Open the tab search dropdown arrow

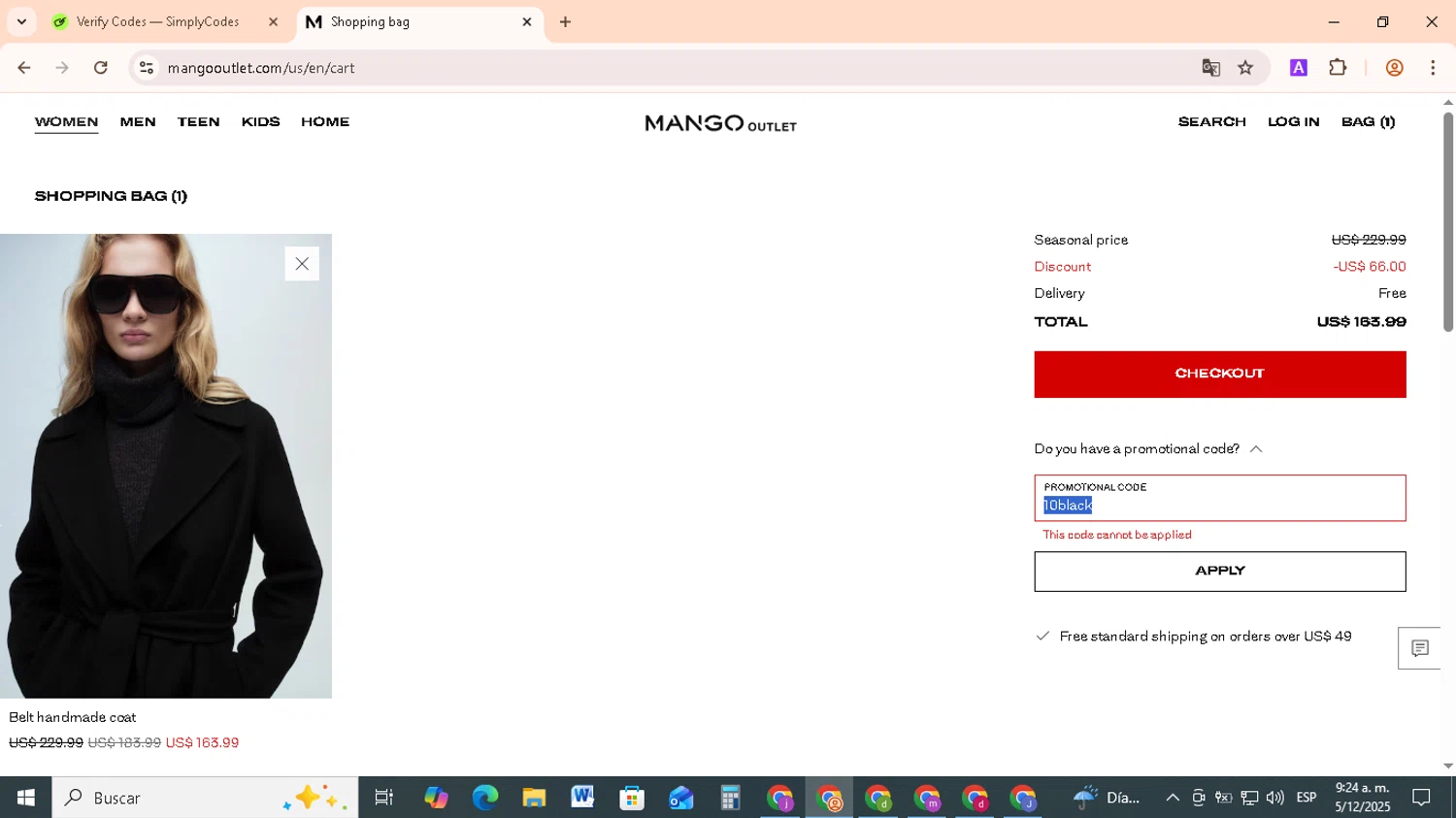point(21,21)
